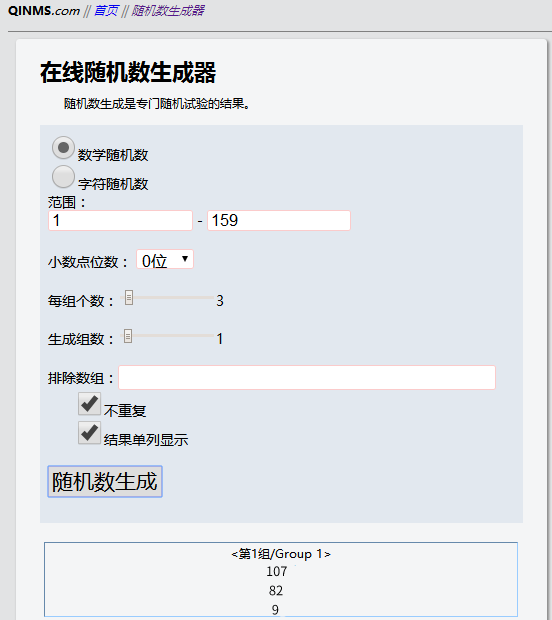This screenshot has height=620, width=552.
Task: Click the 每组个数 slider handle
Action: (129, 298)
